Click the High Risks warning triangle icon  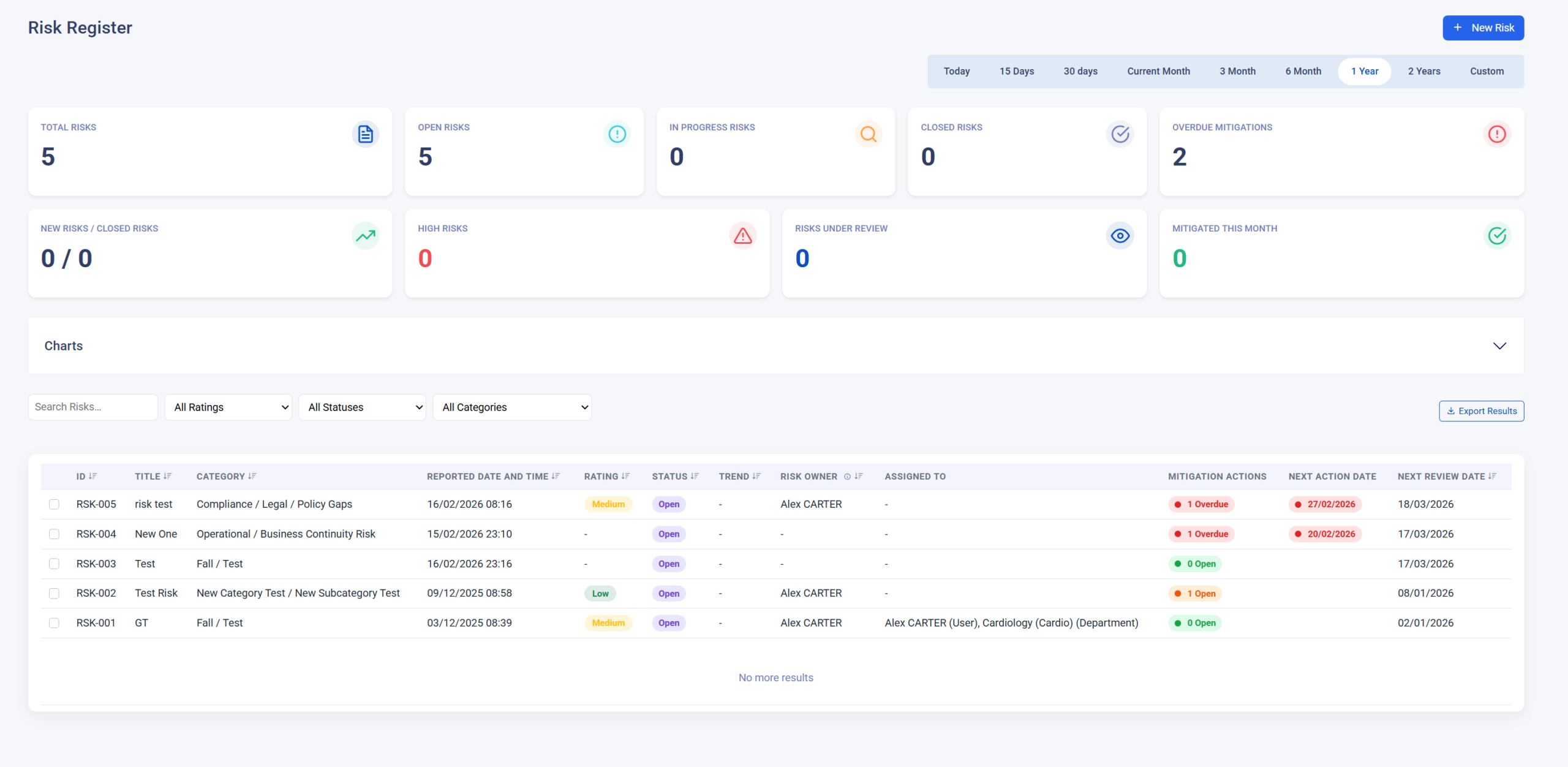click(742, 236)
